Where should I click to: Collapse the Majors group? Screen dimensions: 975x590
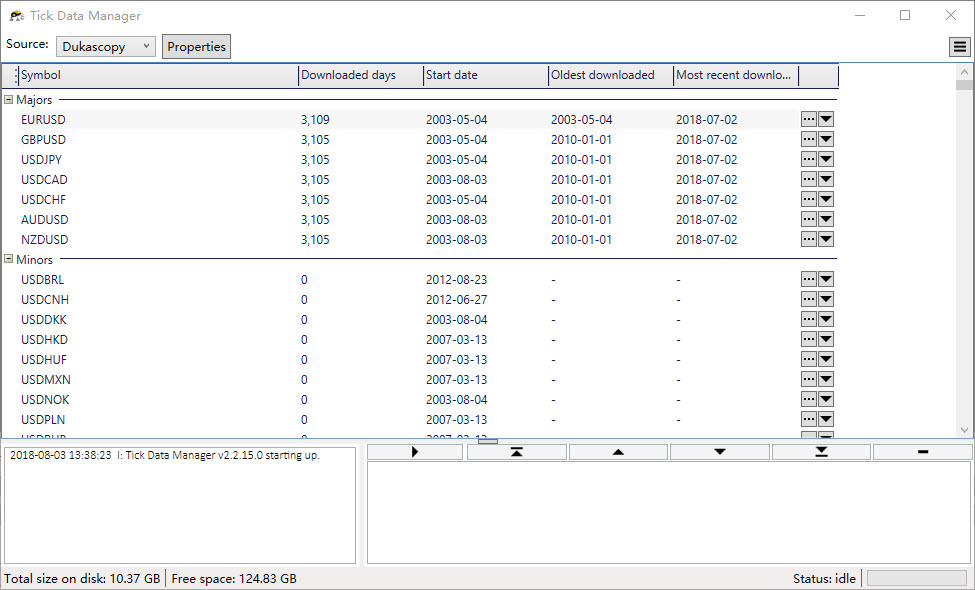[x=9, y=100]
